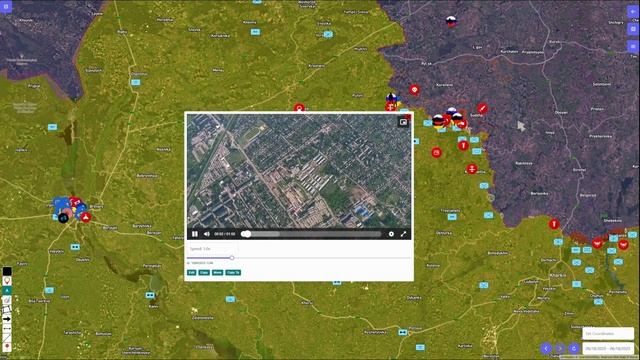The height and width of the screenshot is (360, 640).
Task: Seek along the video progress bar
Action: click(x=311, y=234)
